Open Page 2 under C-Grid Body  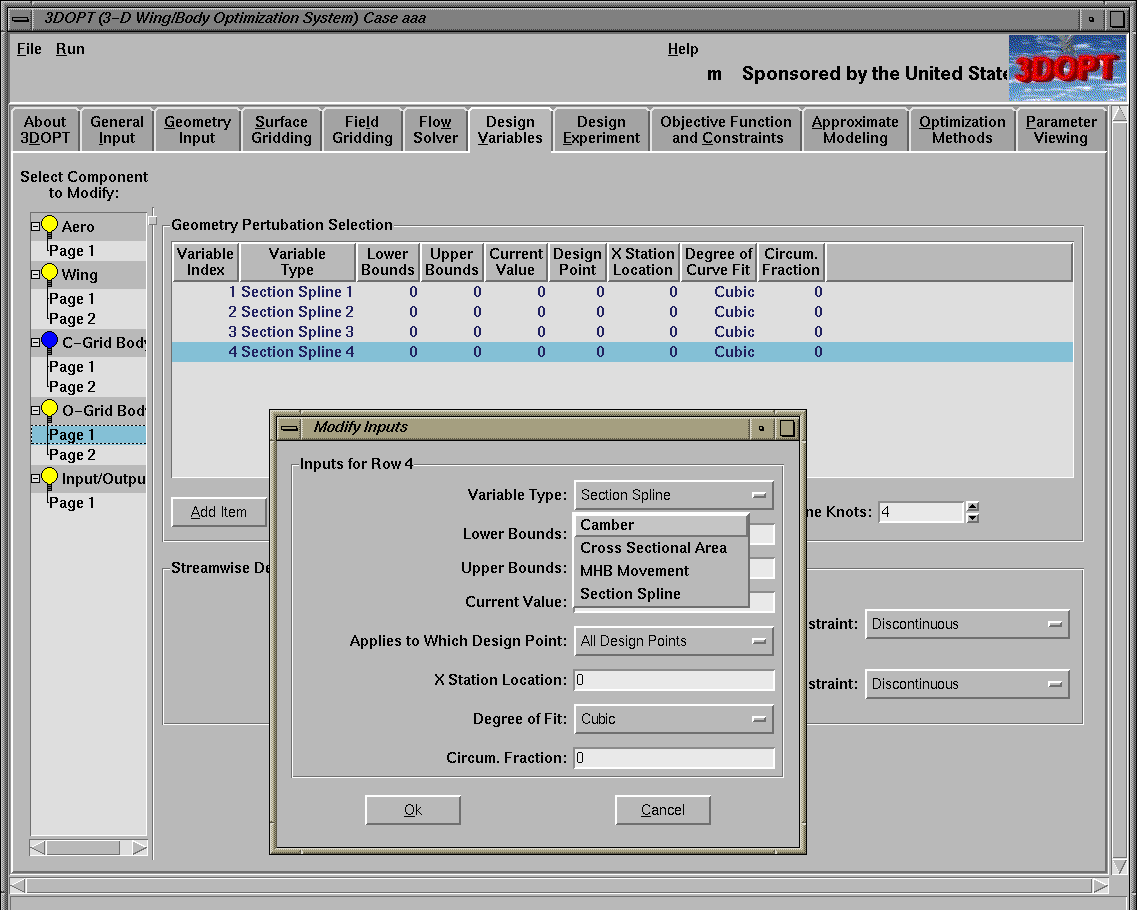[72, 387]
